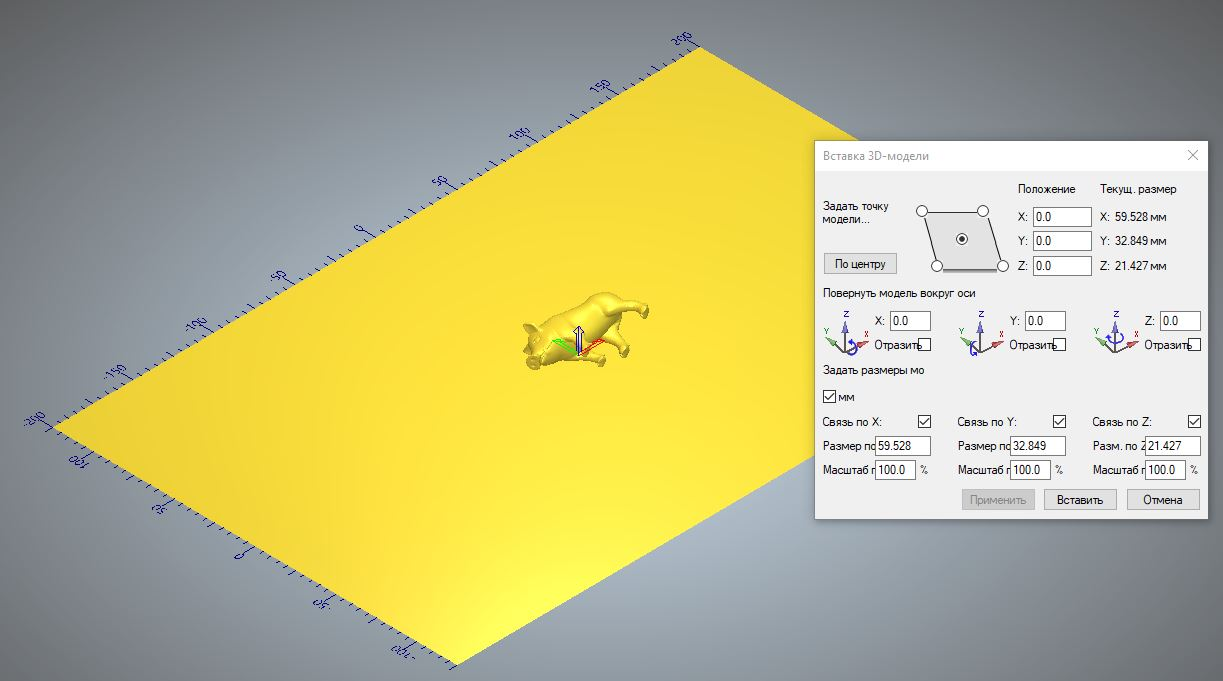Select the bottom-left corner origin point

(x=937, y=266)
